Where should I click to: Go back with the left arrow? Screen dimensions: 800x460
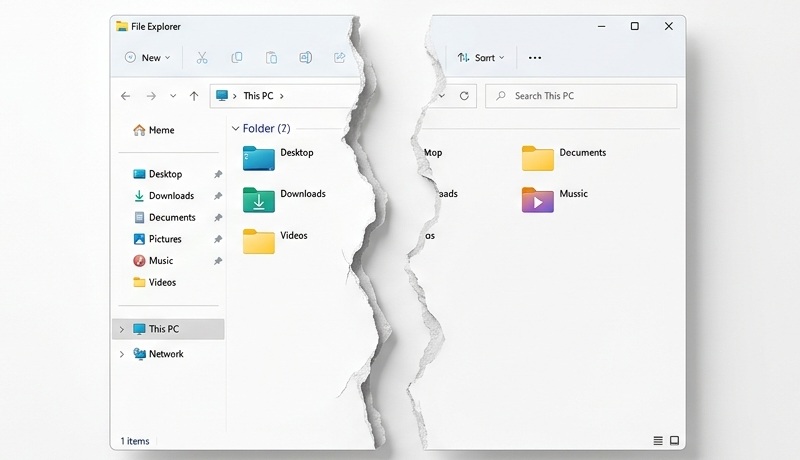coord(126,96)
